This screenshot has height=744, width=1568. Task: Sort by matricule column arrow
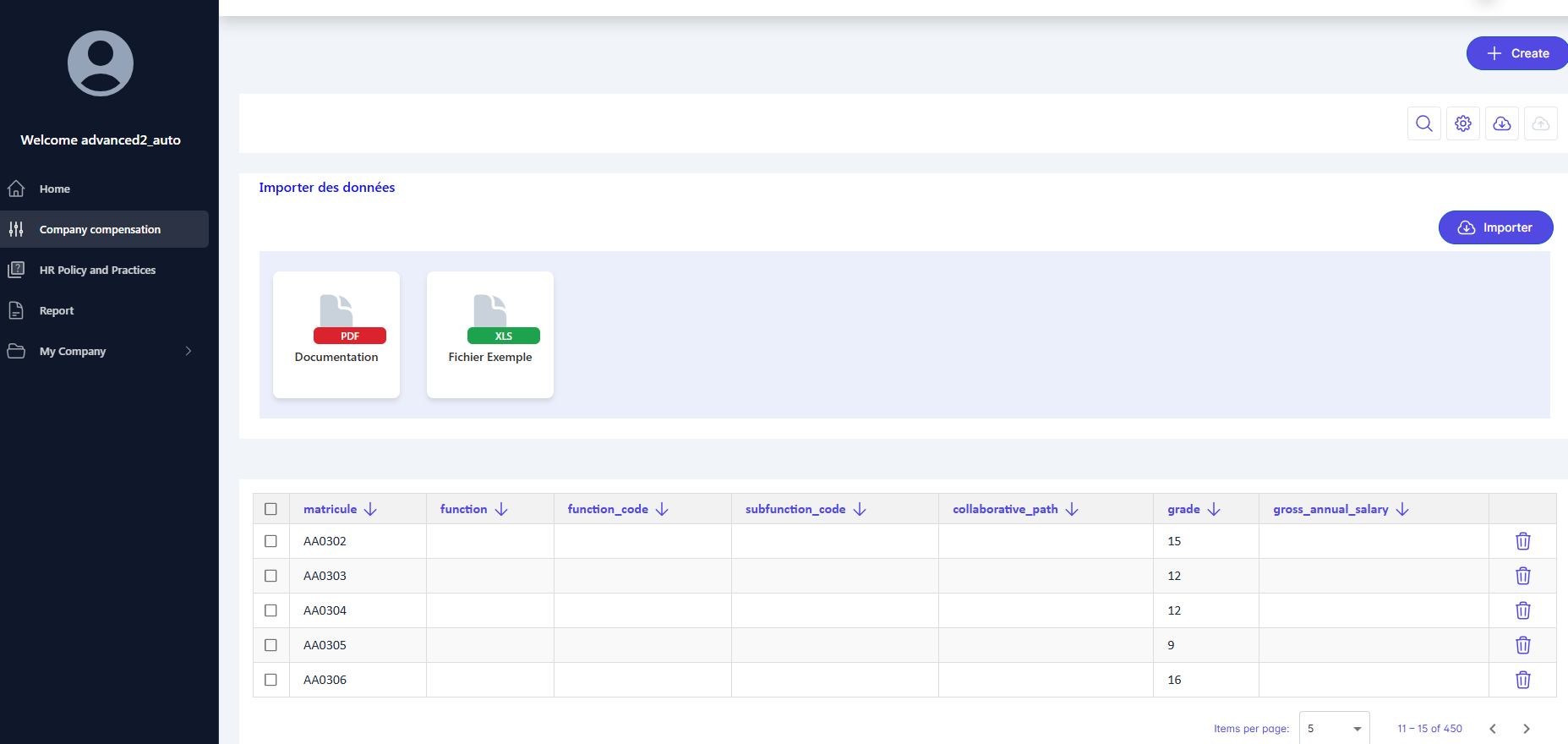pos(370,509)
